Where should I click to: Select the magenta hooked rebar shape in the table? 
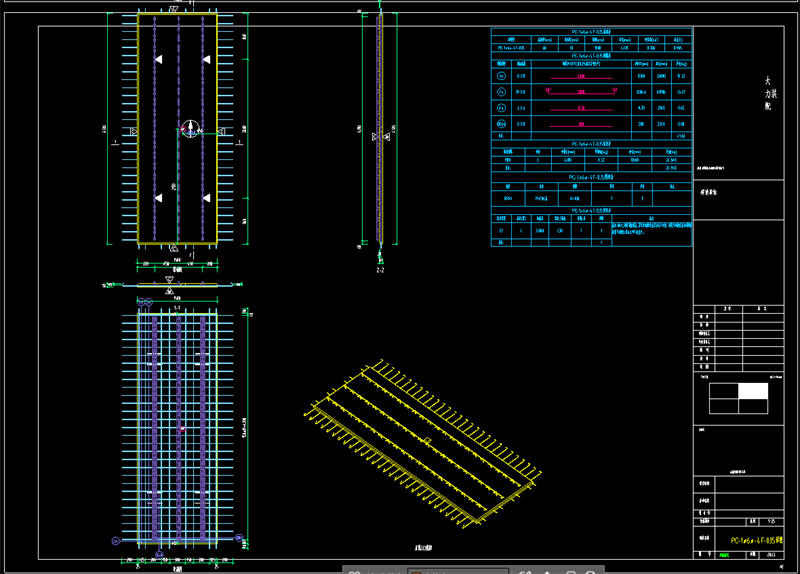click(x=581, y=91)
